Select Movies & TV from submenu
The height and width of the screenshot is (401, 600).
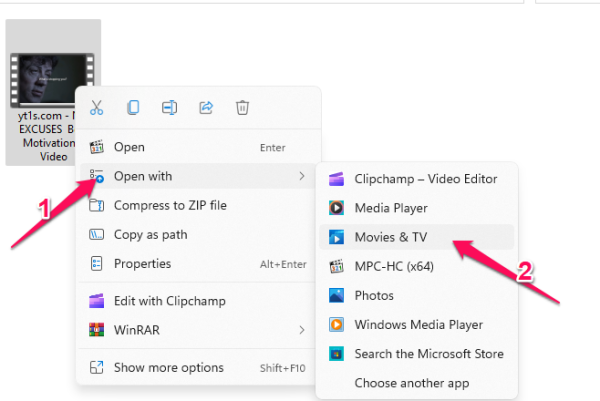click(390, 238)
